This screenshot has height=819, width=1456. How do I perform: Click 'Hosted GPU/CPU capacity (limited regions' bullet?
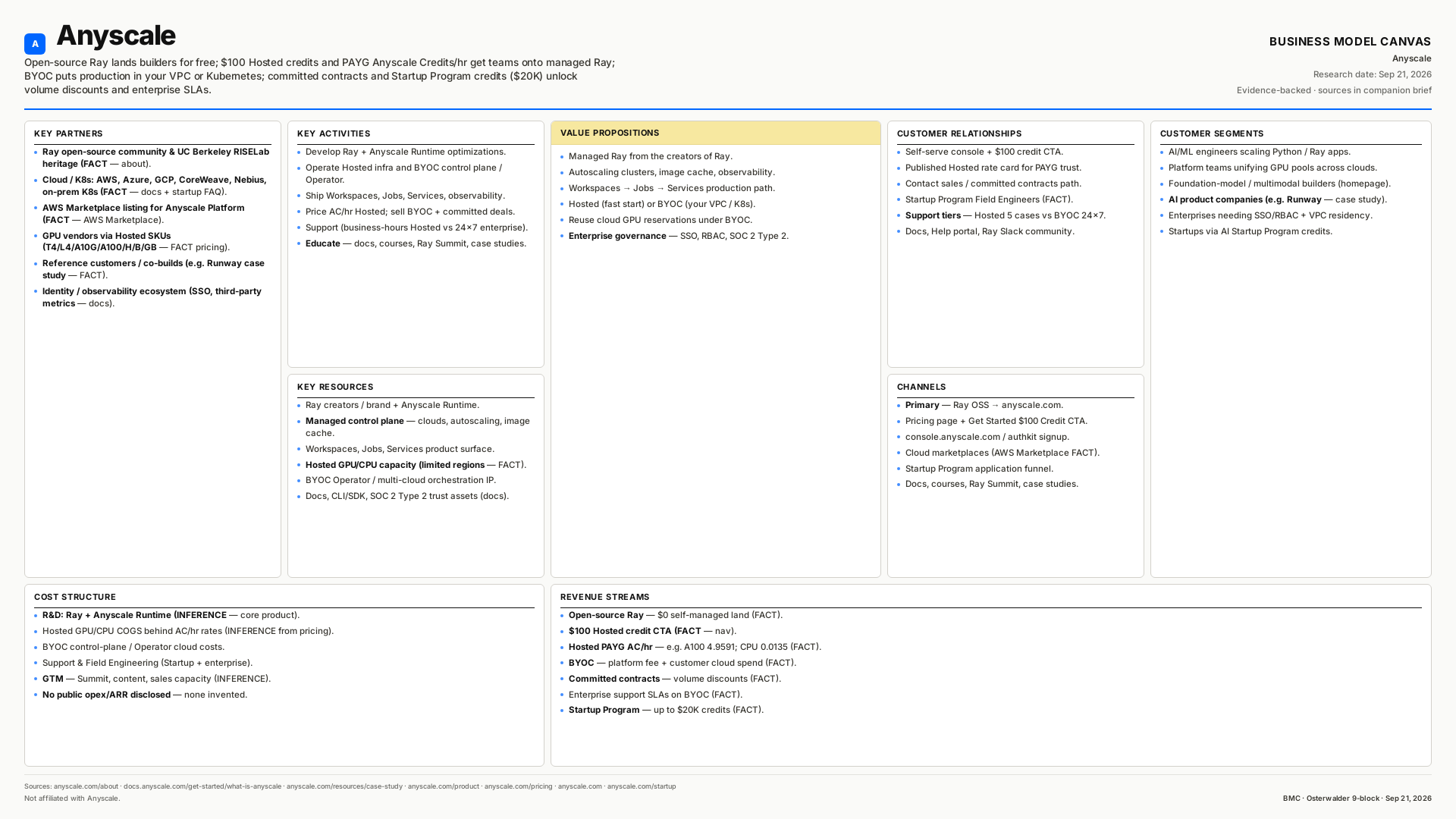416,465
